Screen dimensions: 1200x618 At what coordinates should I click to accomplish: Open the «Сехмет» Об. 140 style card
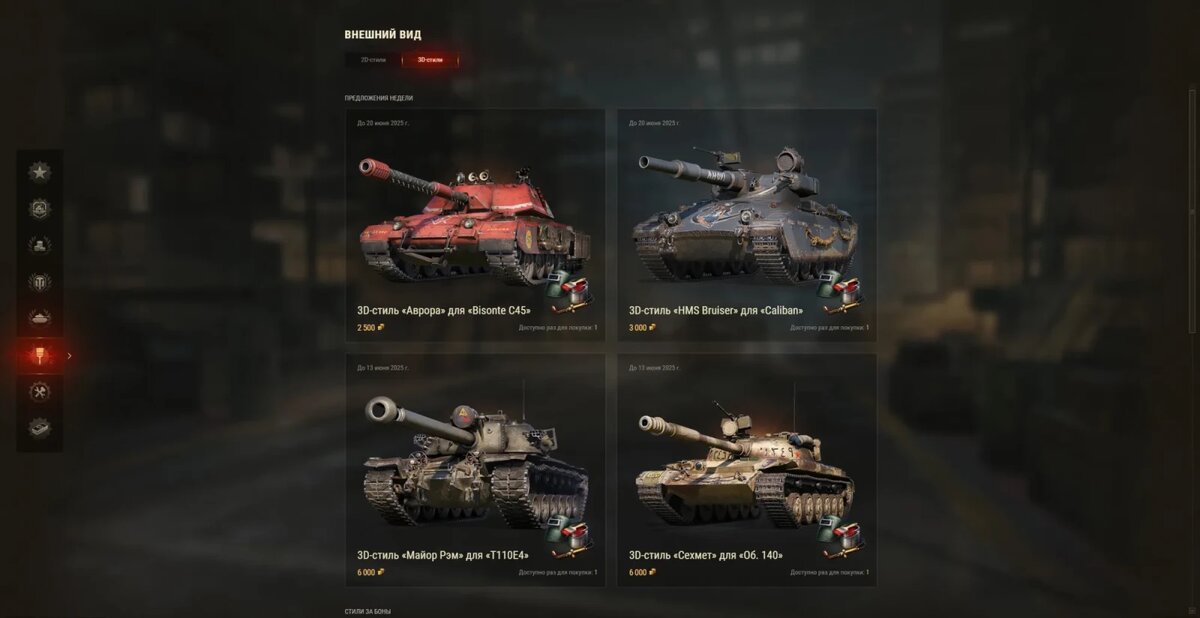[x=747, y=470]
